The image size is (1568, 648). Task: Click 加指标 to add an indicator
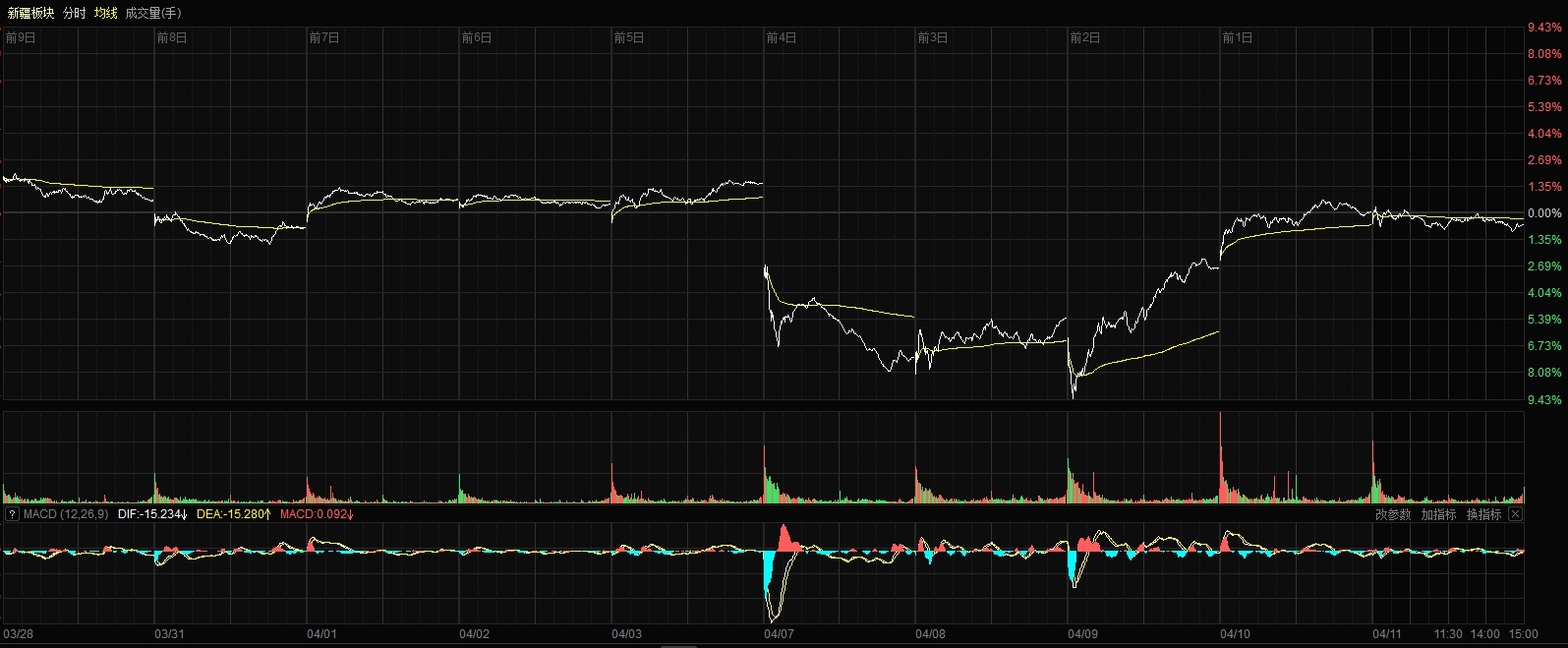[x=1437, y=514]
